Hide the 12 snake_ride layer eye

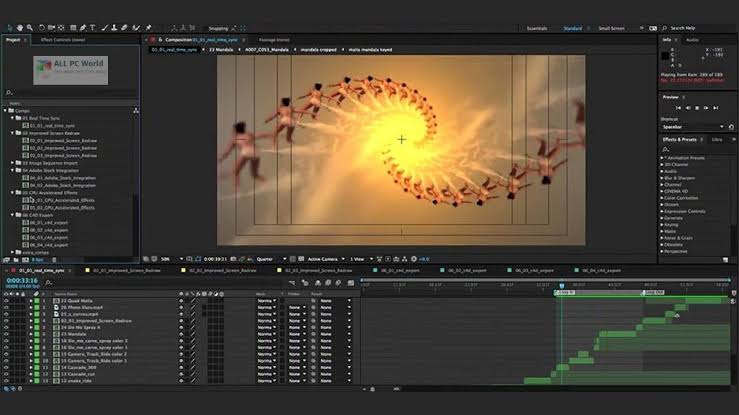pyautogui.click(x=6, y=381)
